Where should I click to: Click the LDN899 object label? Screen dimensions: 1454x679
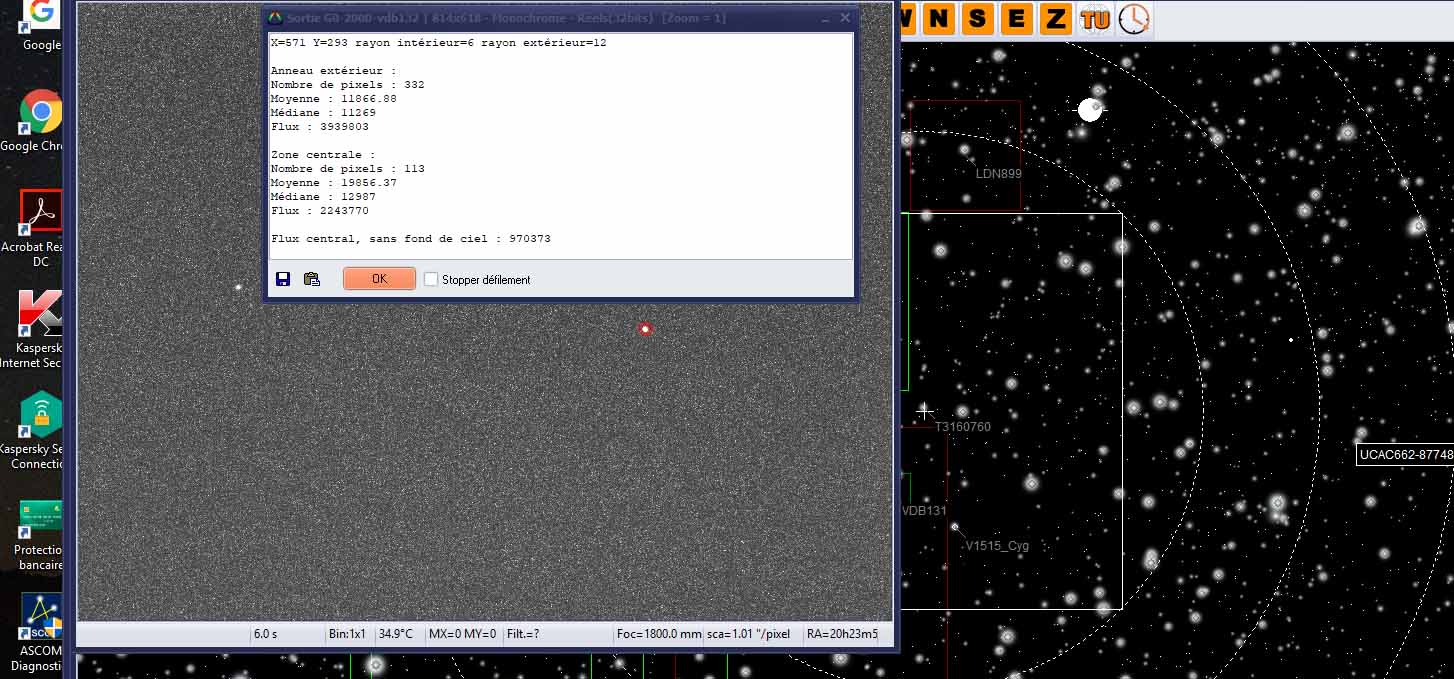(x=998, y=174)
